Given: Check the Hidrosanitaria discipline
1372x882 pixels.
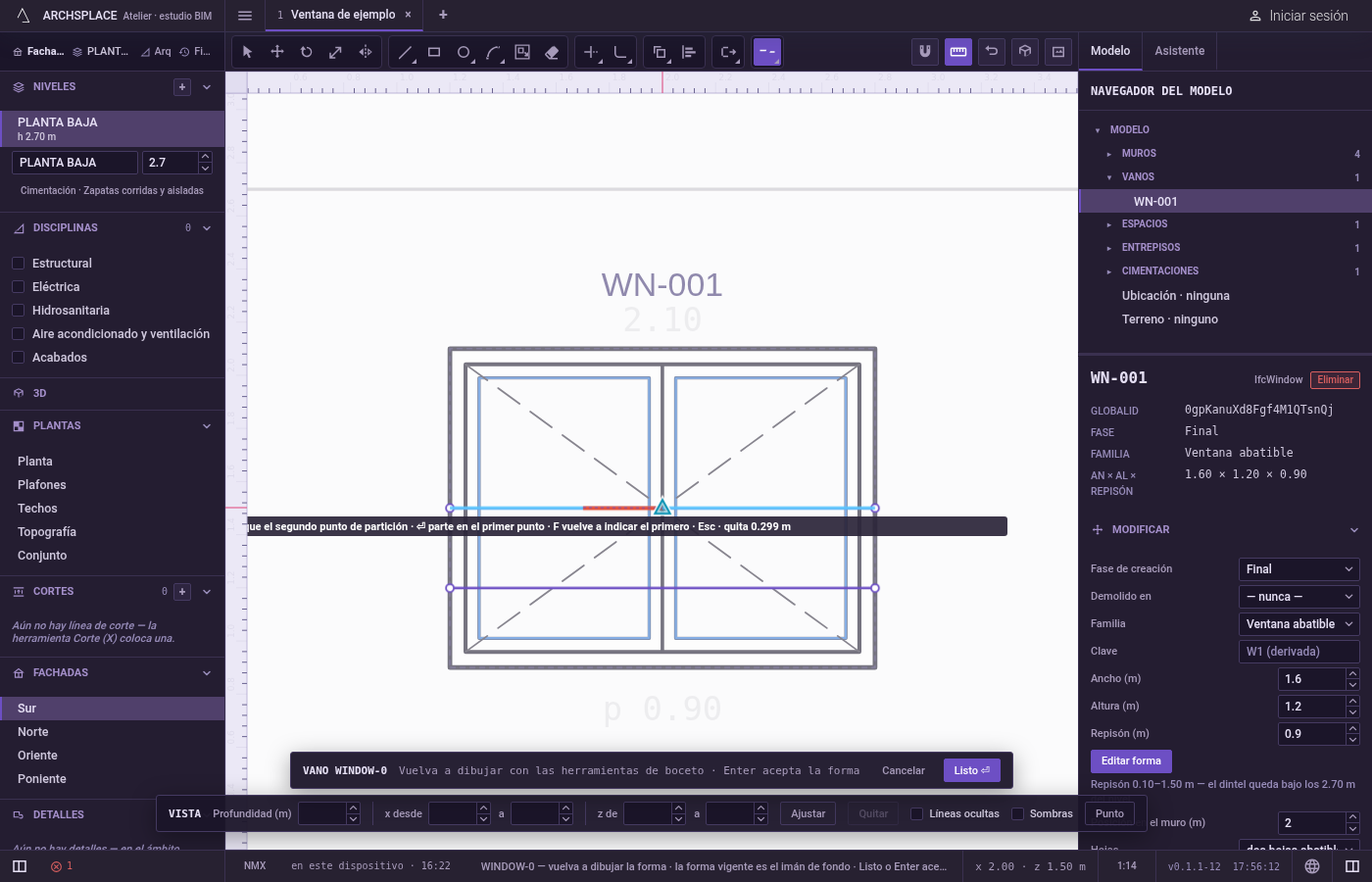Looking at the screenshot, I should [18, 311].
